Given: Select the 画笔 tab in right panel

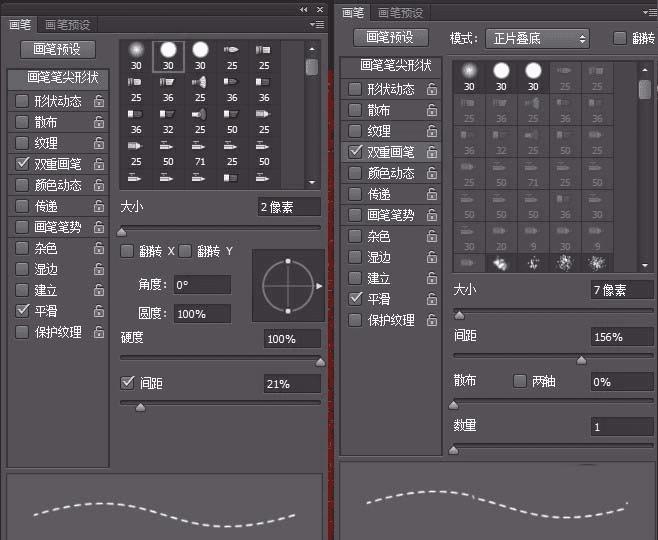Looking at the screenshot, I should [x=352, y=13].
